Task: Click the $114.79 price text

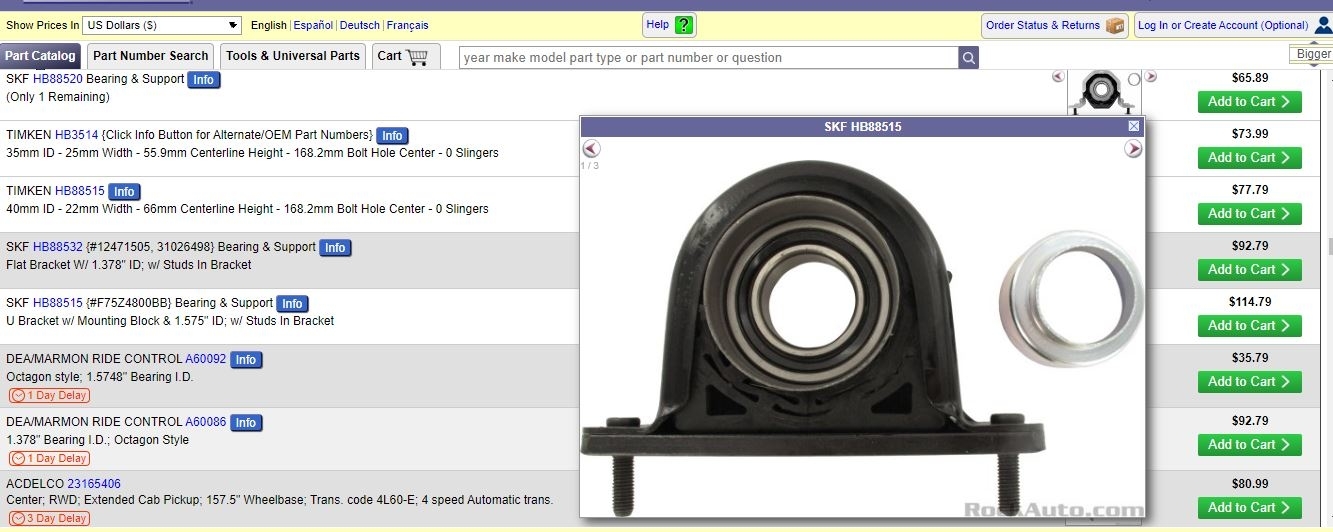Action: coord(1250,302)
